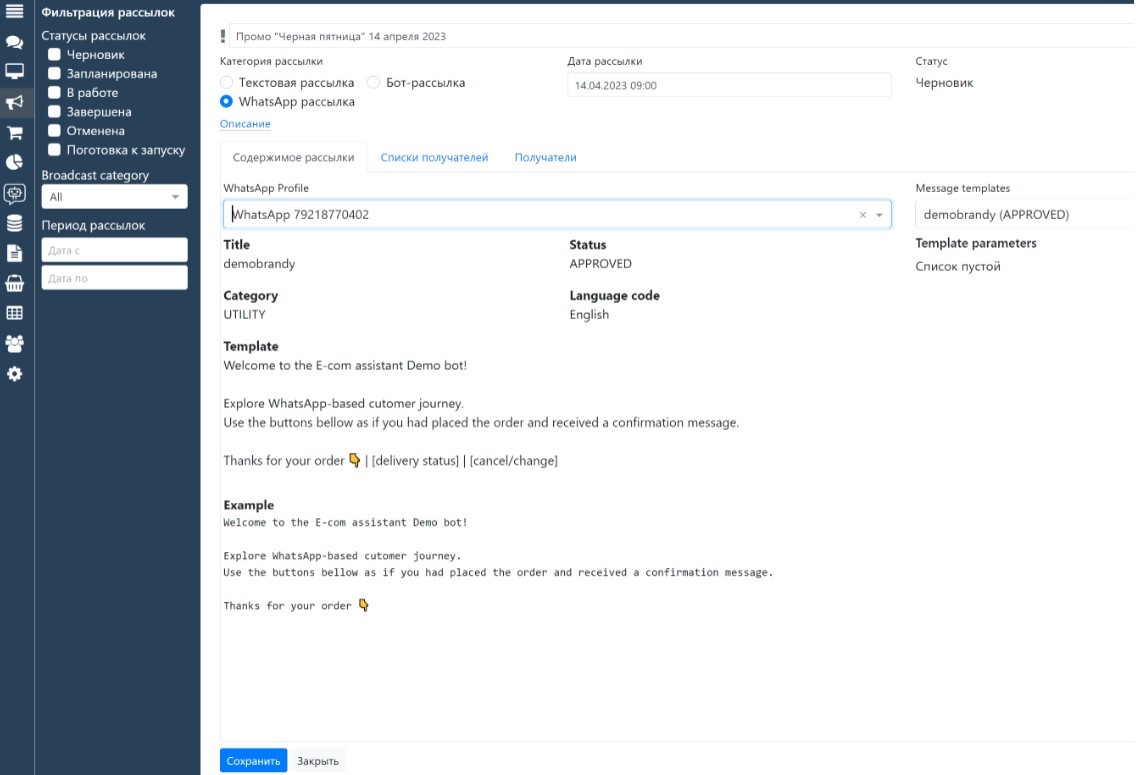Click the bot icon in sidebar

click(x=15, y=193)
